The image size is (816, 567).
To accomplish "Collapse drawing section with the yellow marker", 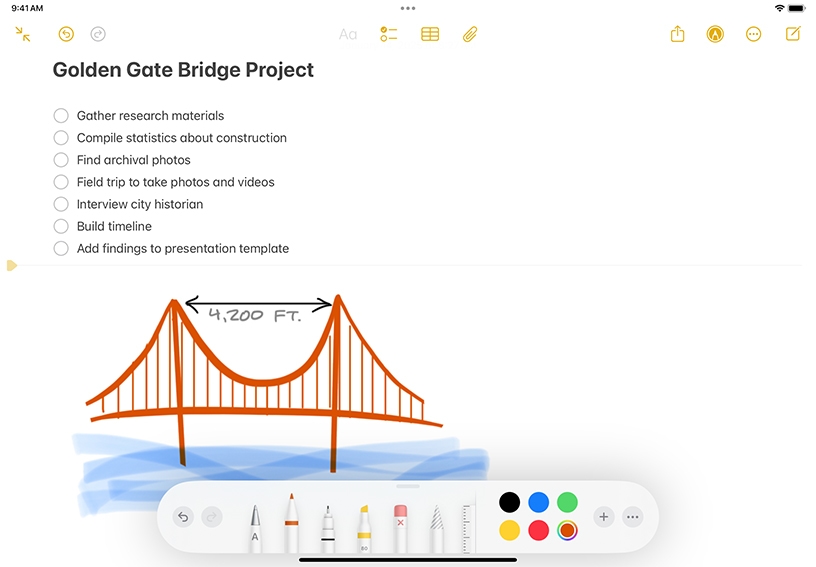I will coord(11,265).
